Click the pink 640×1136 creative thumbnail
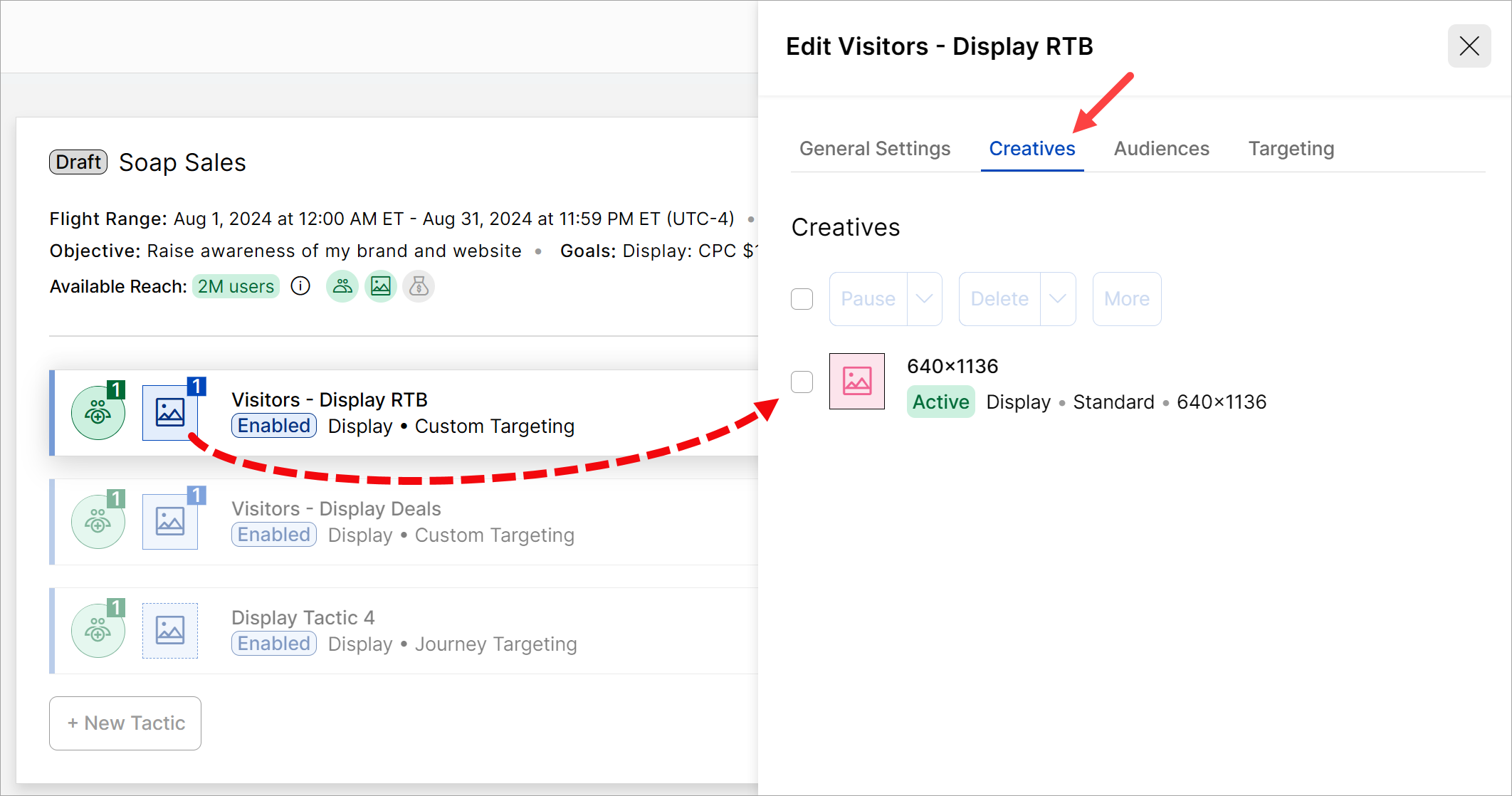Viewport: 1512px width, 796px height. pyautogui.click(x=857, y=382)
